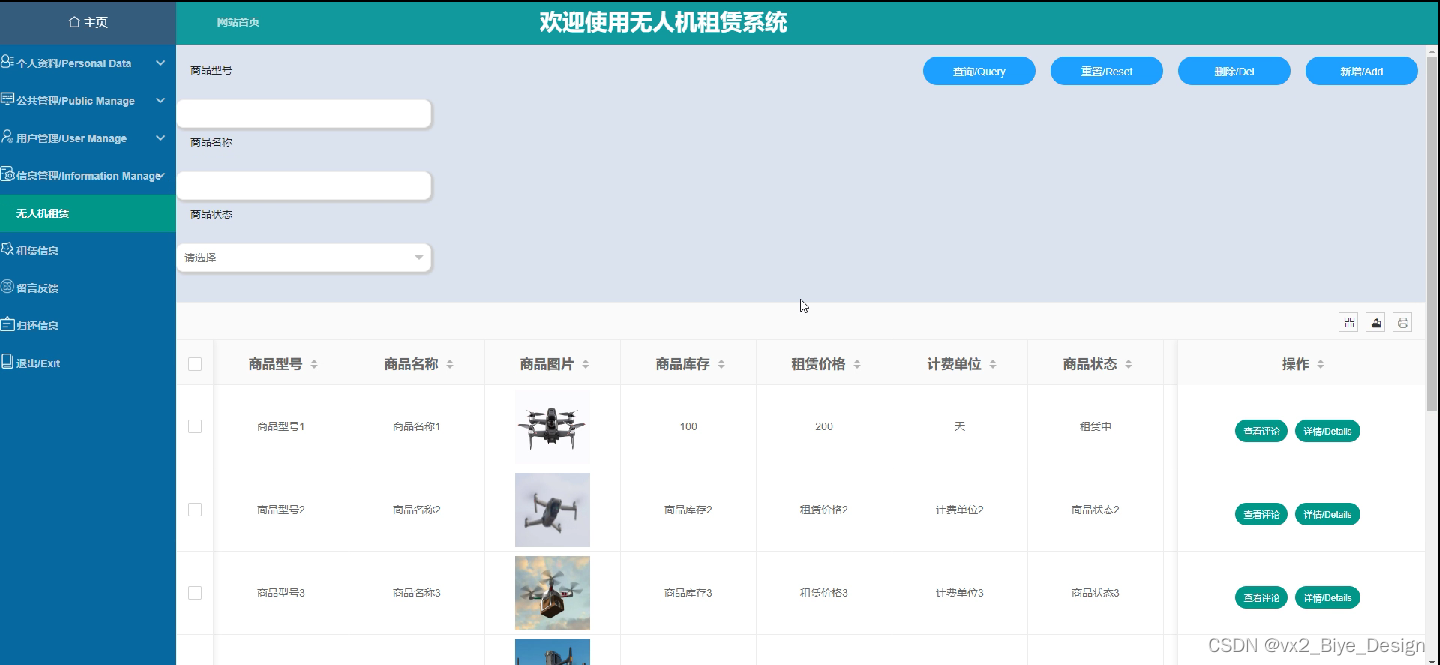Expand Personal Data menu chevron
Screen dimensions: 1440x665
[x=160, y=63]
